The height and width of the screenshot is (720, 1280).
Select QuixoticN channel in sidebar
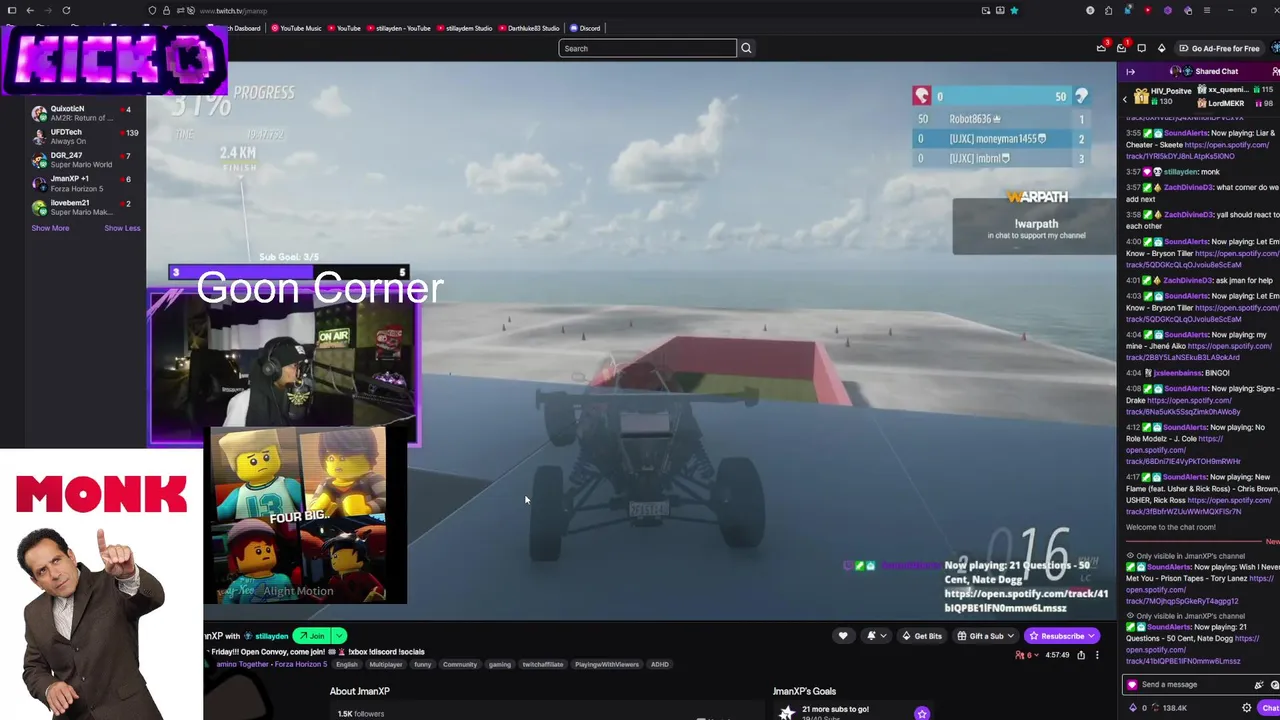tap(85, 113)
